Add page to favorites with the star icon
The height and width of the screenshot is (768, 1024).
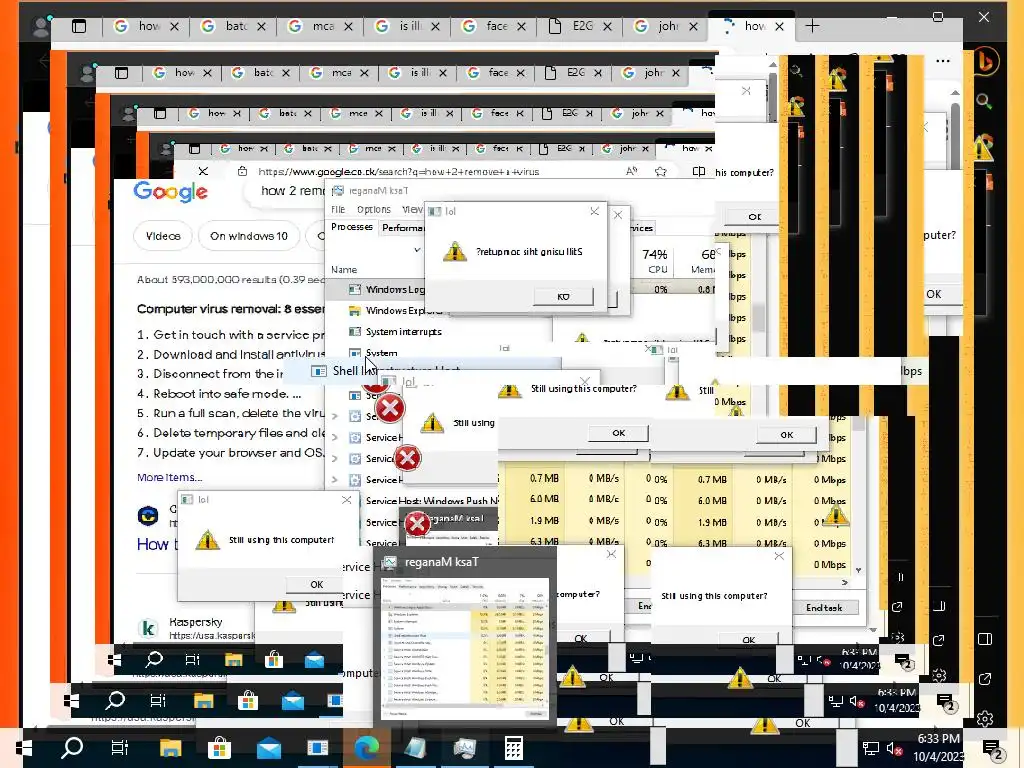pyautogui.click(x=661, y=171)
